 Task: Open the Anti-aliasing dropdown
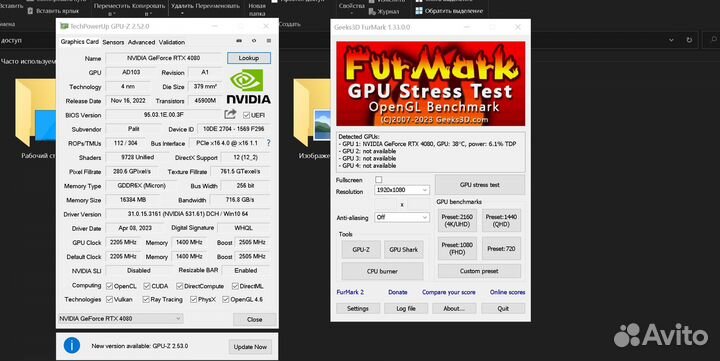(402, 217)
